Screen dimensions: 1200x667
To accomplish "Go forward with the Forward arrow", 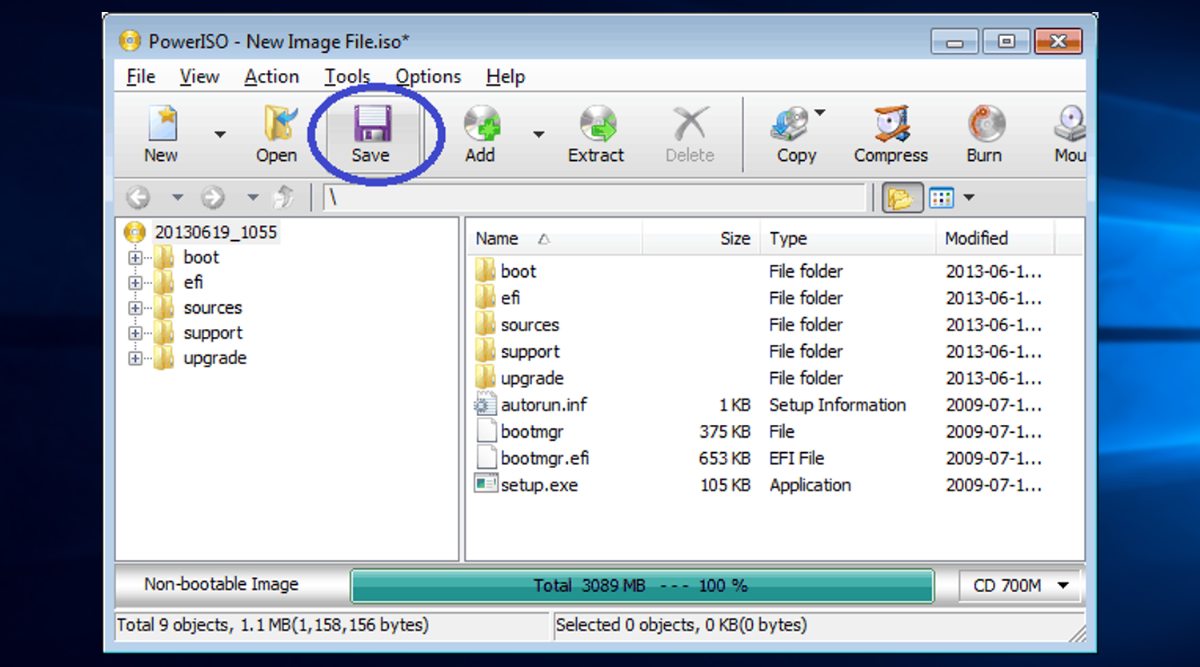I will point(214,198).
